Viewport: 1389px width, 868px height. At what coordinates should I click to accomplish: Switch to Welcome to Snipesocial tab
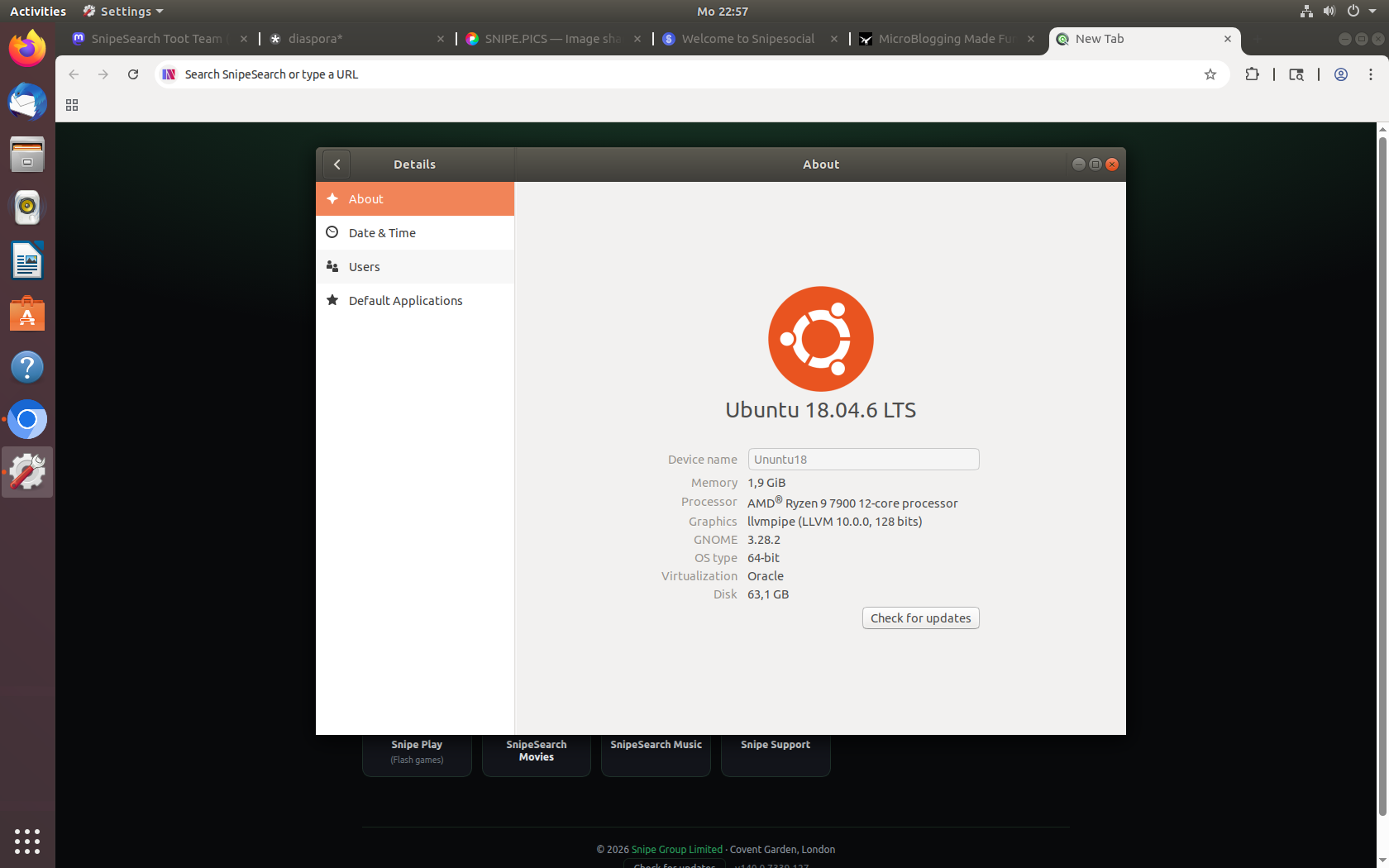pos(749,39)
